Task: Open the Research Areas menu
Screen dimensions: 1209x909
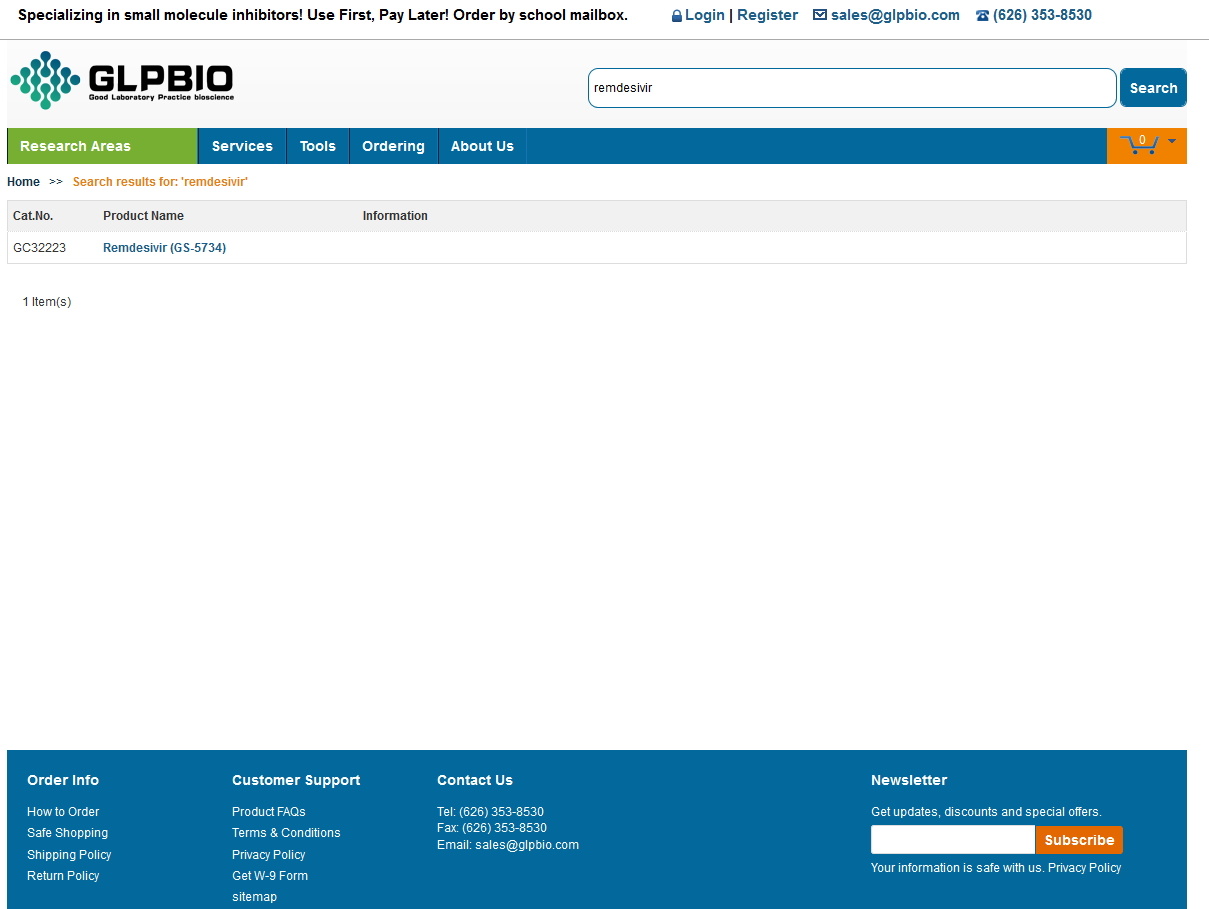Action: pyautogui.click(x=102, y=146)
